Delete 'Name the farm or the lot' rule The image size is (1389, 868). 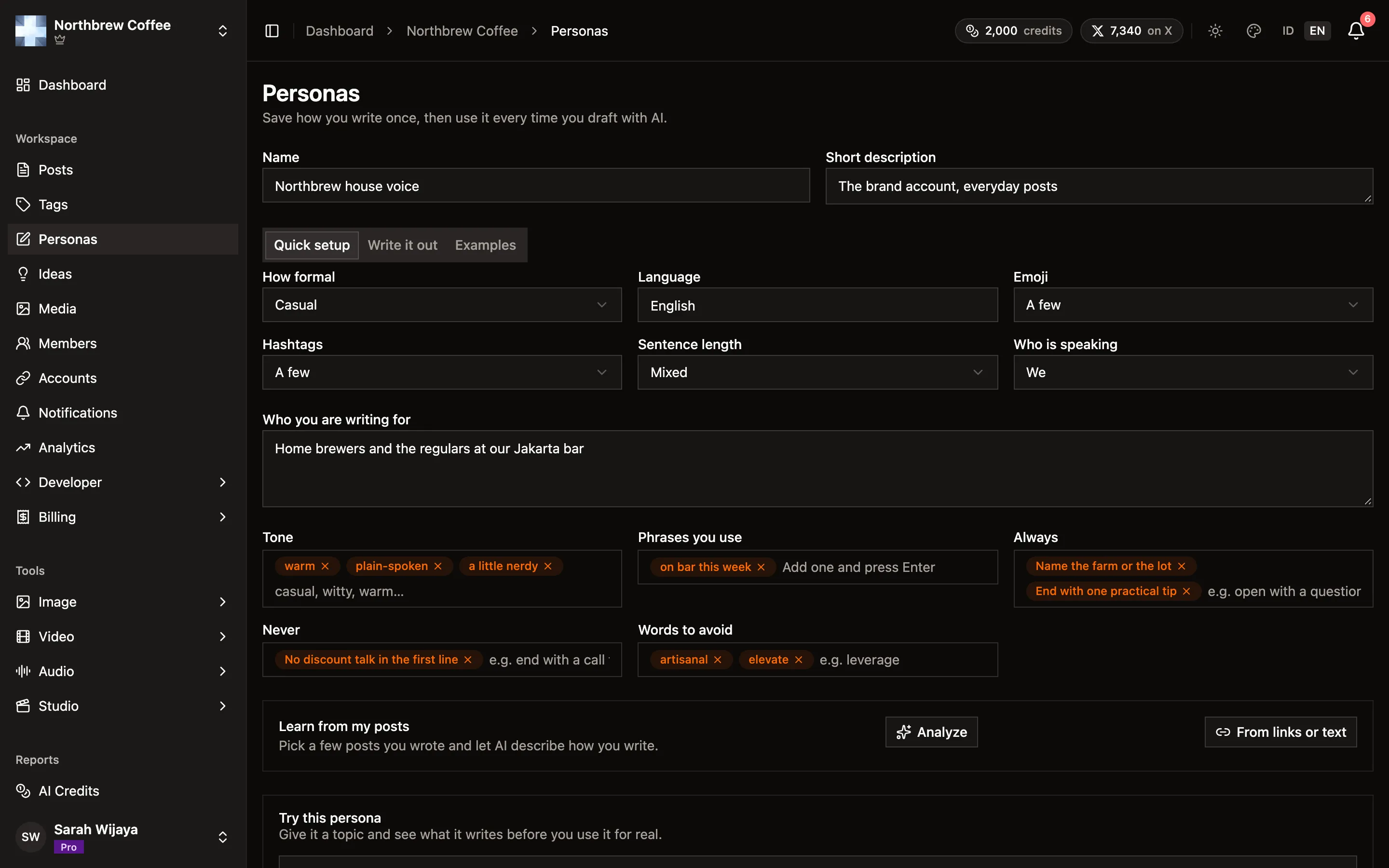pyautogui.click(x=1181, y=566)
